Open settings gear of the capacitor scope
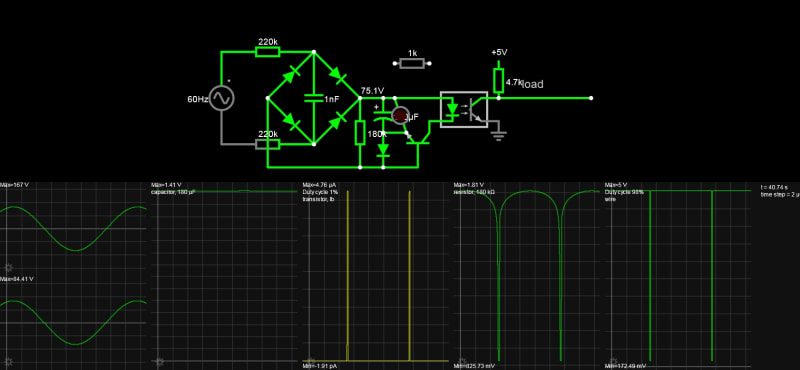Screen dimensions: 800x370 tap(159, 361)
